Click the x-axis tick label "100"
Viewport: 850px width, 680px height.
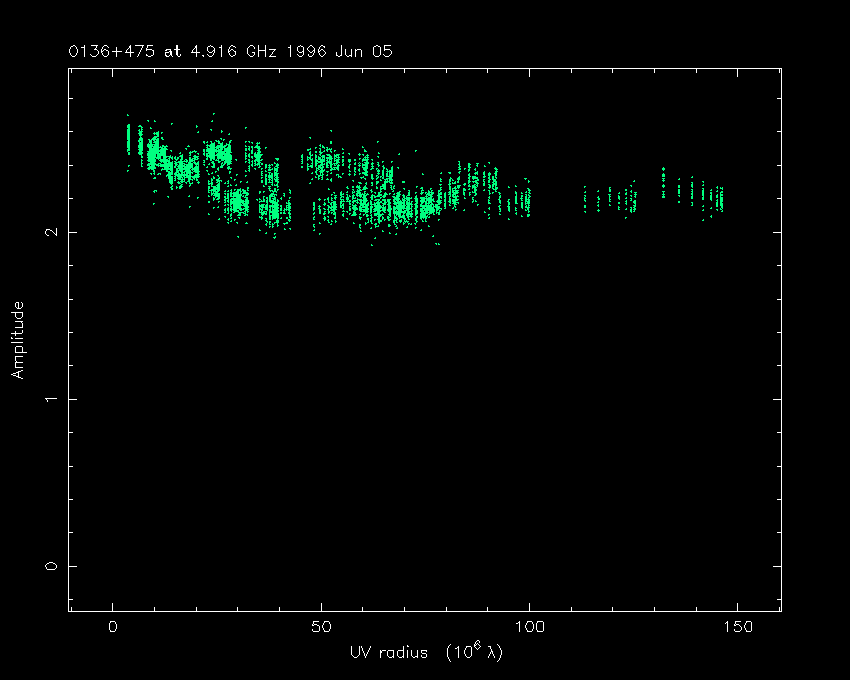pyautogui.click(x=529, y=627)
